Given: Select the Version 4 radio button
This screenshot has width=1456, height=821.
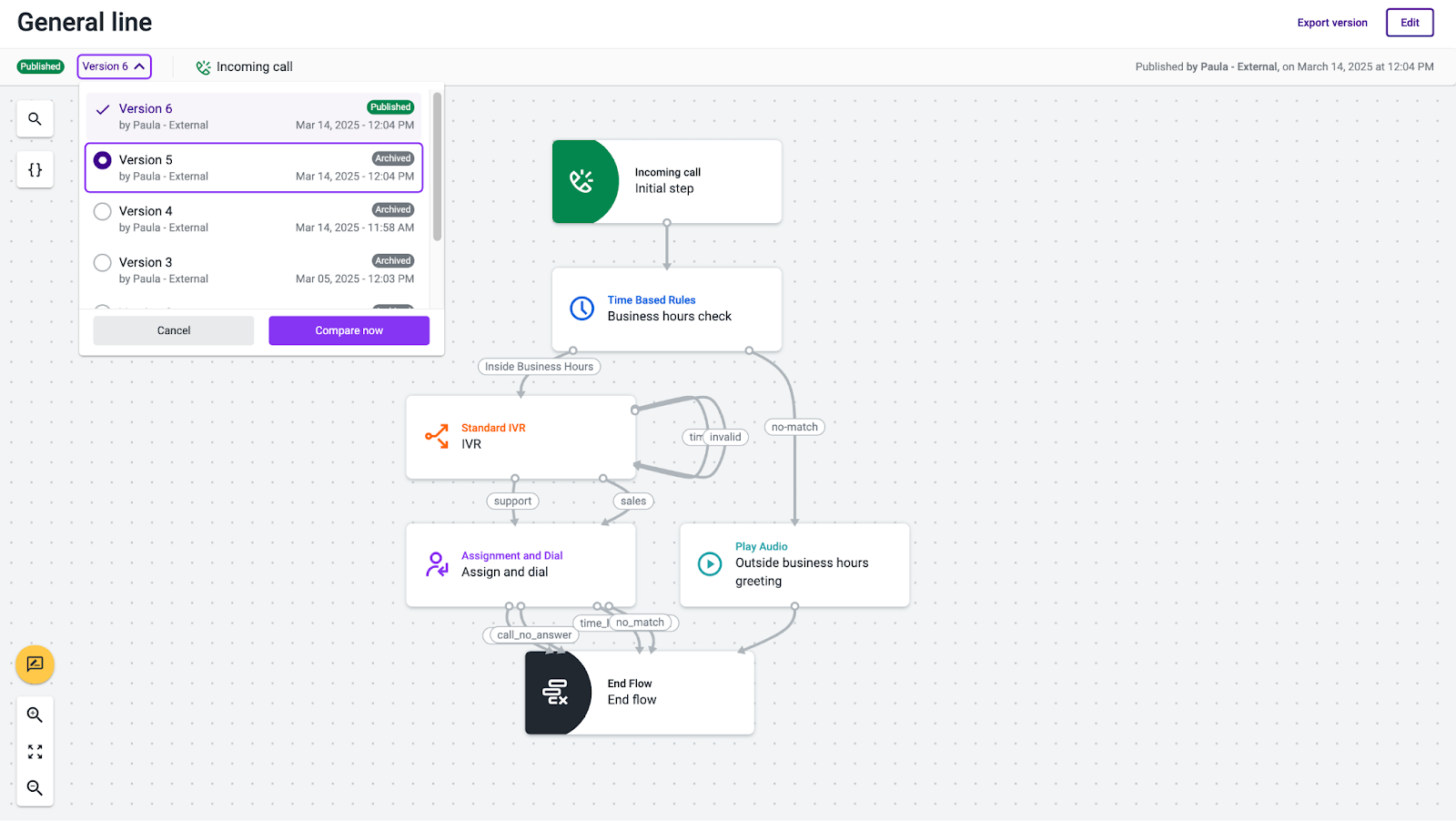Looking at the screenshot, I should coord(103,211).
